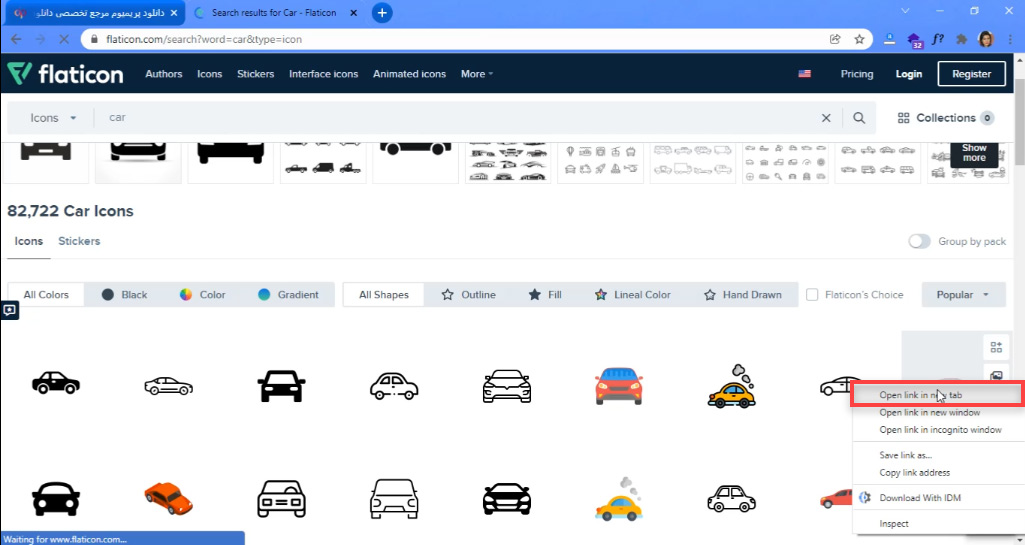Toggle the Group by pack switch
The image size is (1025, 545).
[x=919, y=241]
